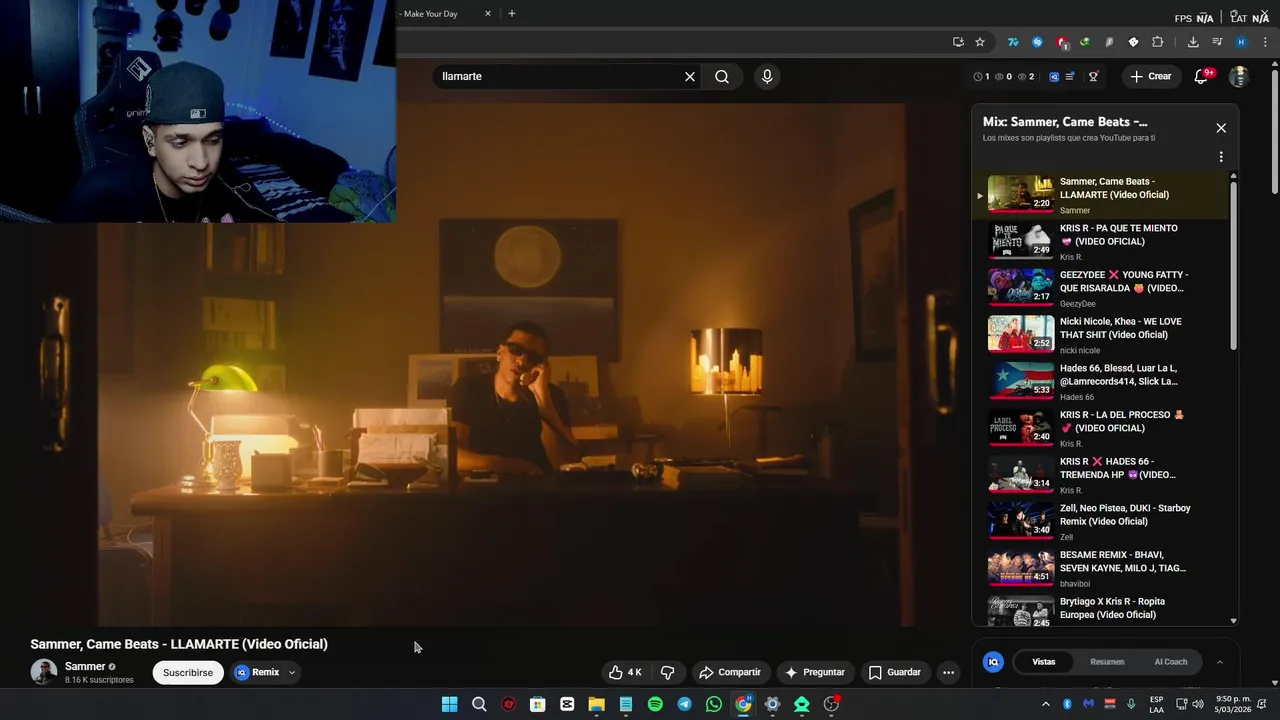Play BESAME REMIX - BHAVI, SEVEN KAYNE
This screenshot has height=720, width=1280.
[1100, 568]
